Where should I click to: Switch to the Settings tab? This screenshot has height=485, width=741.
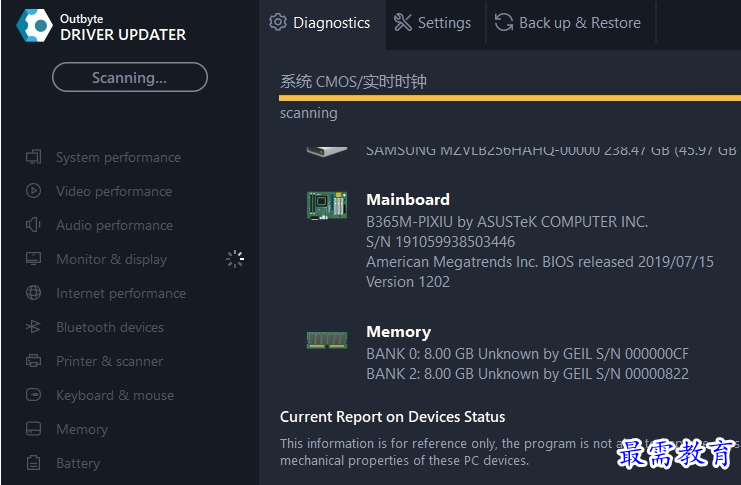click(433, 23)
